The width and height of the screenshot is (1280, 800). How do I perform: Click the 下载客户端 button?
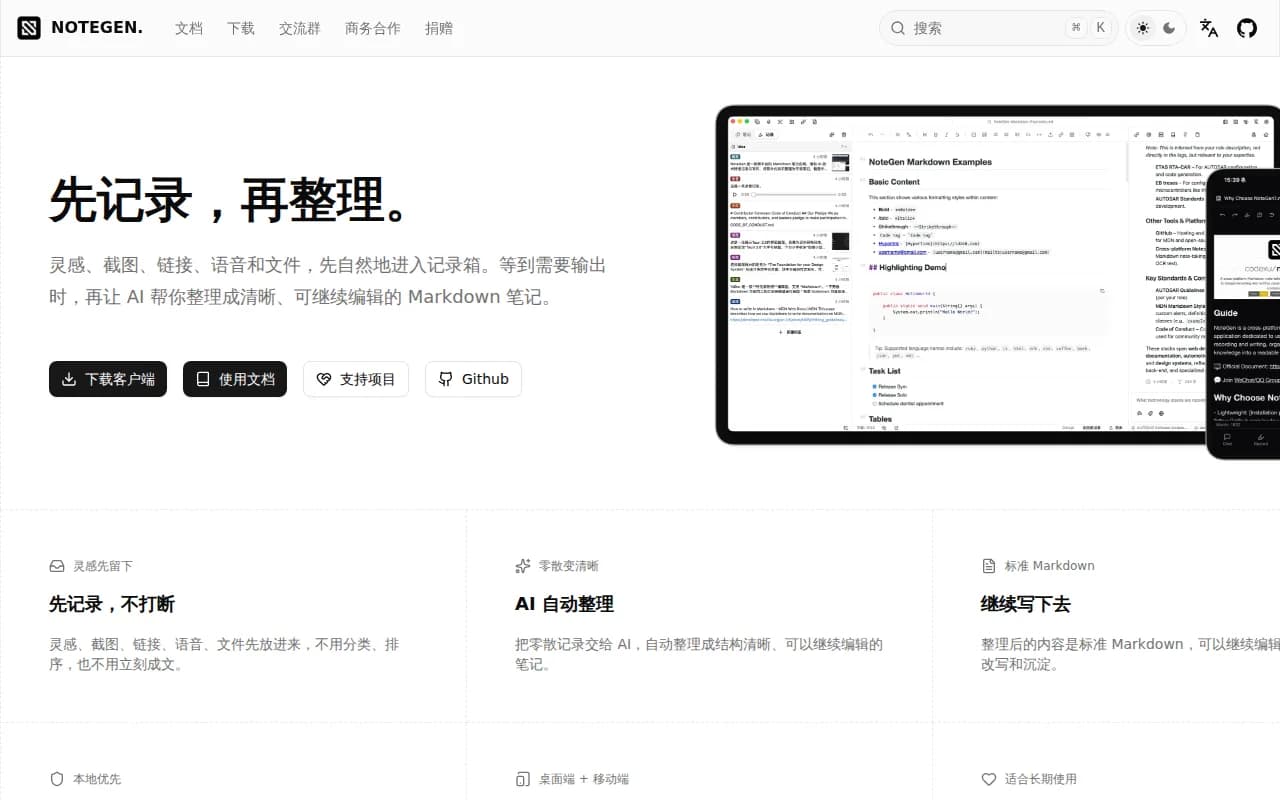coord(108,379)
